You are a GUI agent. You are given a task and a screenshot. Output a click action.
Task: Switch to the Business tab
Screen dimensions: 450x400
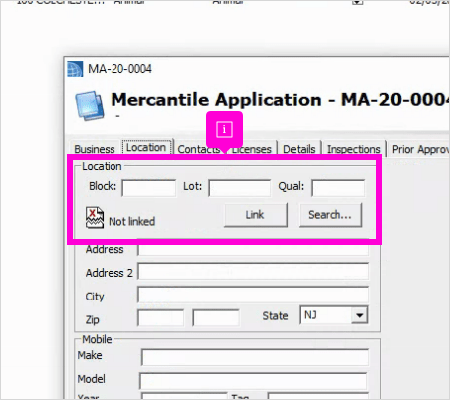click(94, 149)
